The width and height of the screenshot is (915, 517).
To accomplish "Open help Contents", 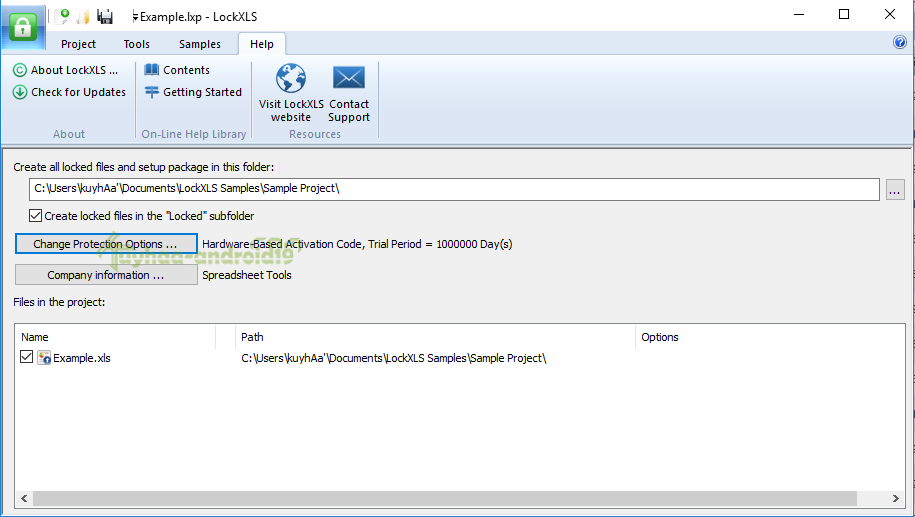I will click(x=177, y=70).
